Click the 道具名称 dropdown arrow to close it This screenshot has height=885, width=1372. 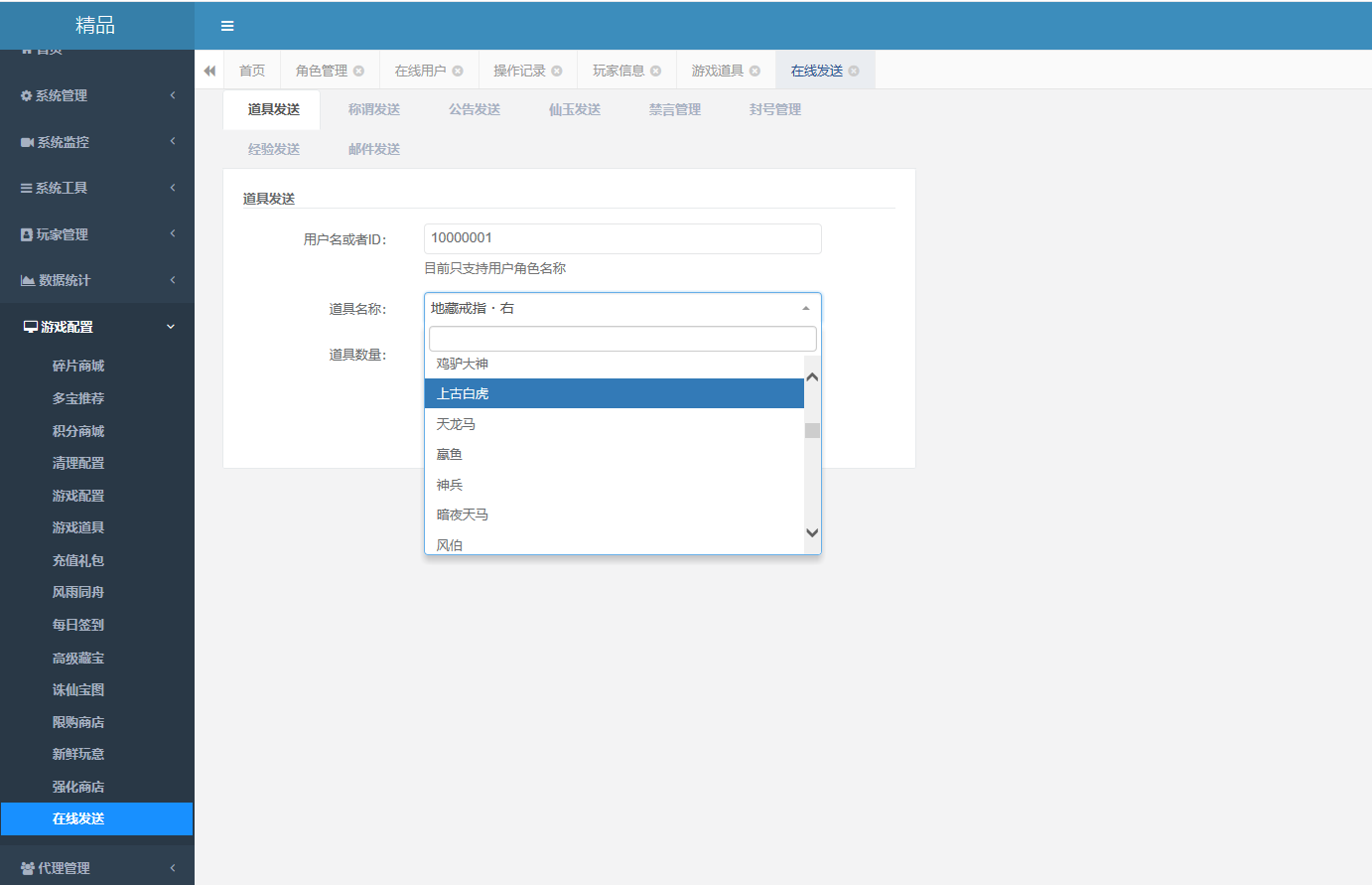[x=806, y=308]
